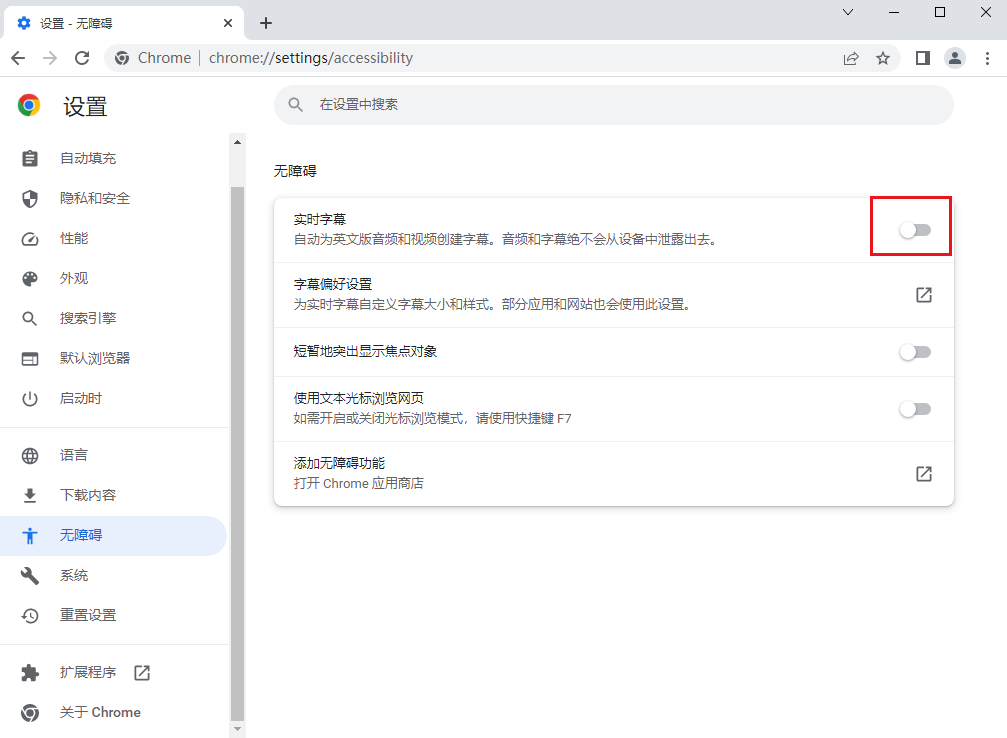This screenshot has width=1007, height=738.
Task: Click the 在设置中搜索 search field
Action: coord(613,105)
